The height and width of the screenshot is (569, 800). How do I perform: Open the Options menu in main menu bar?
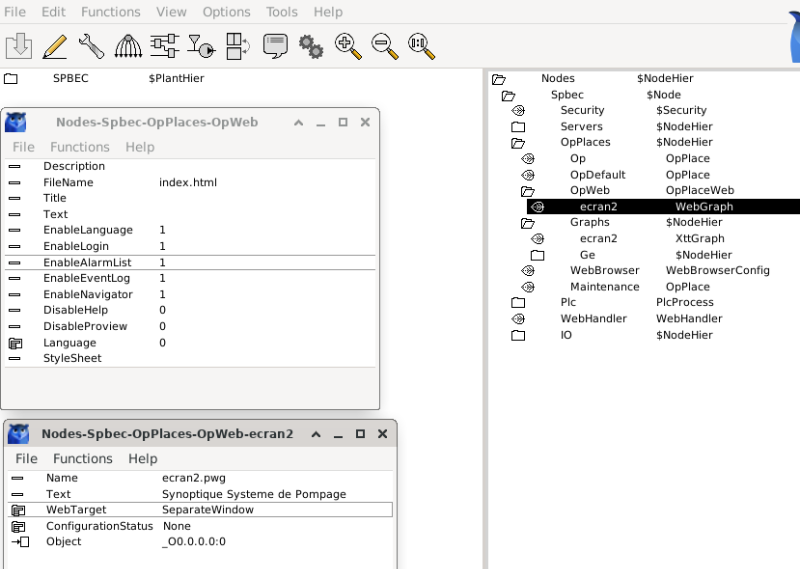(226, 12)
